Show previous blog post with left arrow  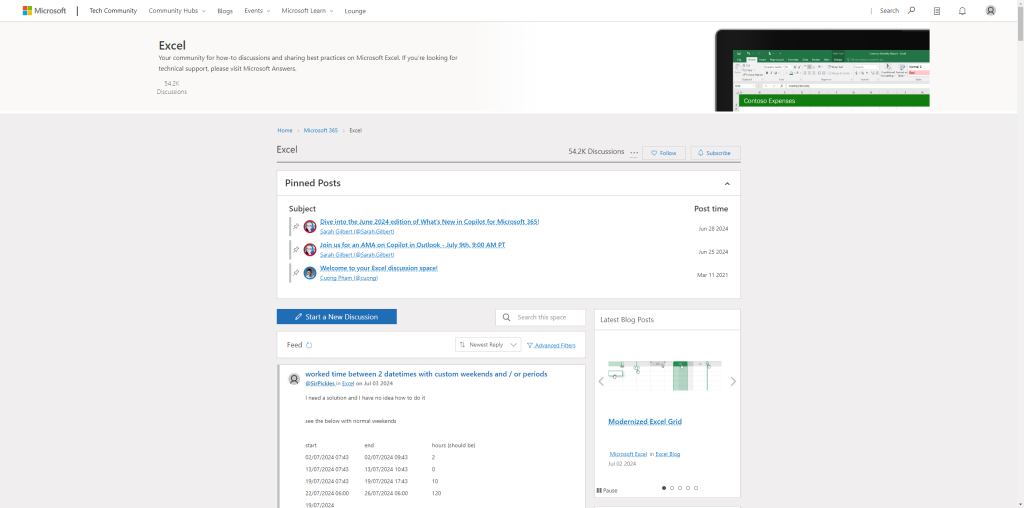[601, 381]
